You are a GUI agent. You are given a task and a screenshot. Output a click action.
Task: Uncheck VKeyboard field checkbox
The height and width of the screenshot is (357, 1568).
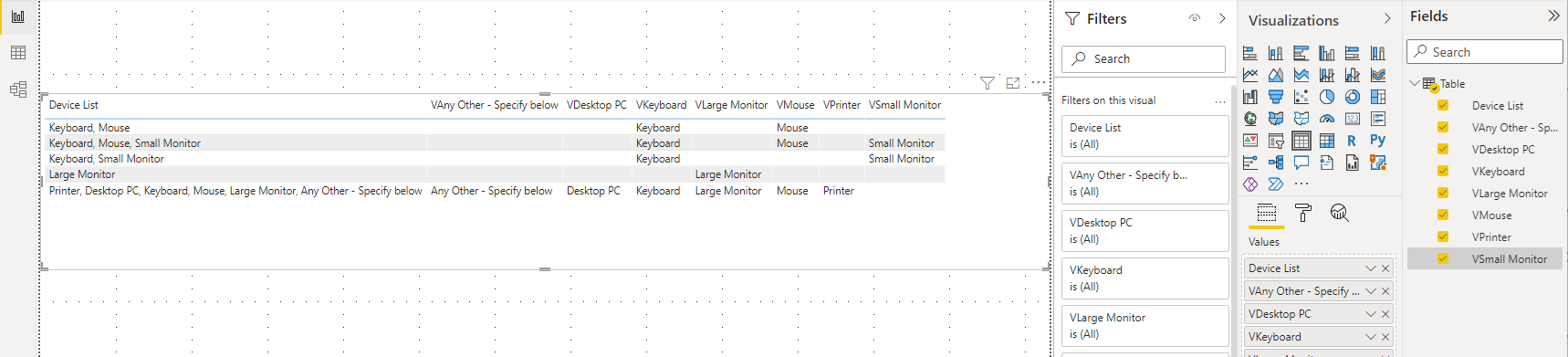point(1443,171)
